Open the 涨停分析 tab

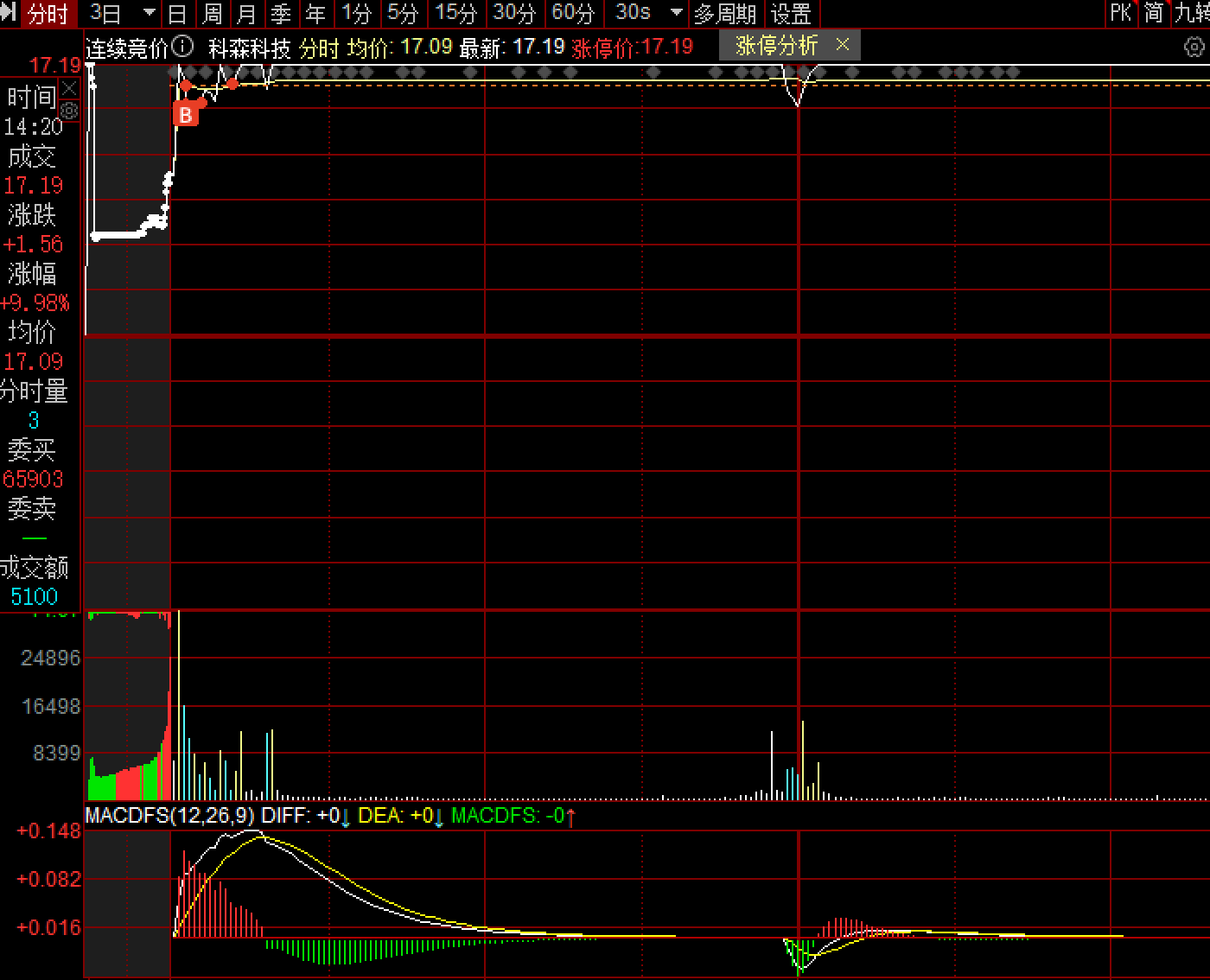[776, 46]
